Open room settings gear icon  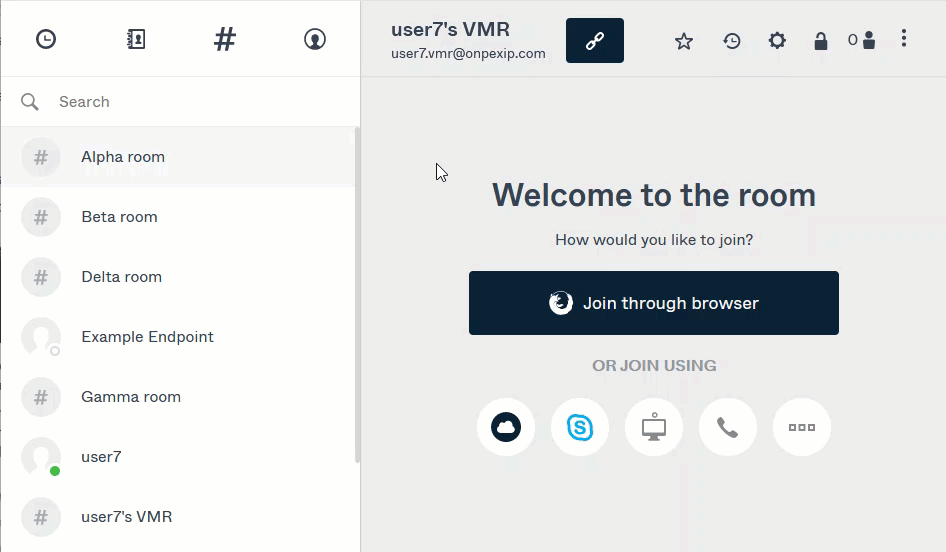[x=777, y=41]
